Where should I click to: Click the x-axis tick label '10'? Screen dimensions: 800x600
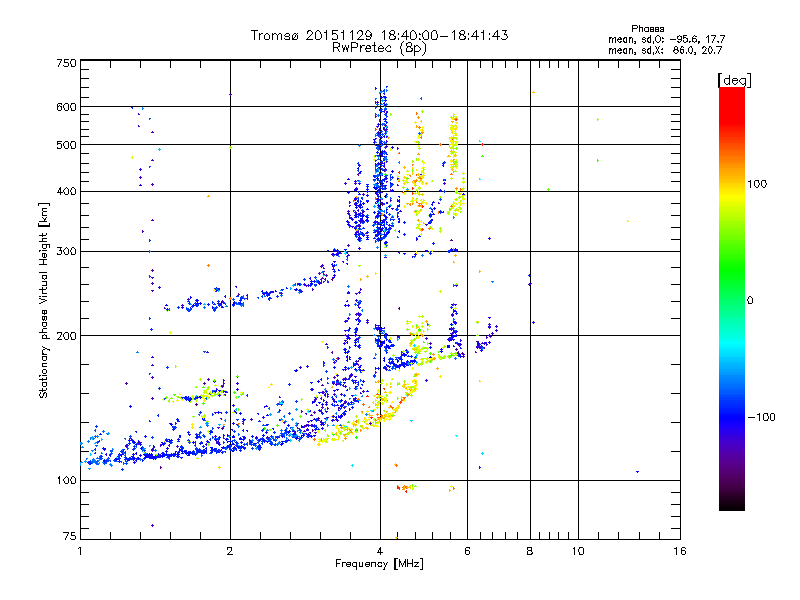pyautogui.click(x=578, y=551)
